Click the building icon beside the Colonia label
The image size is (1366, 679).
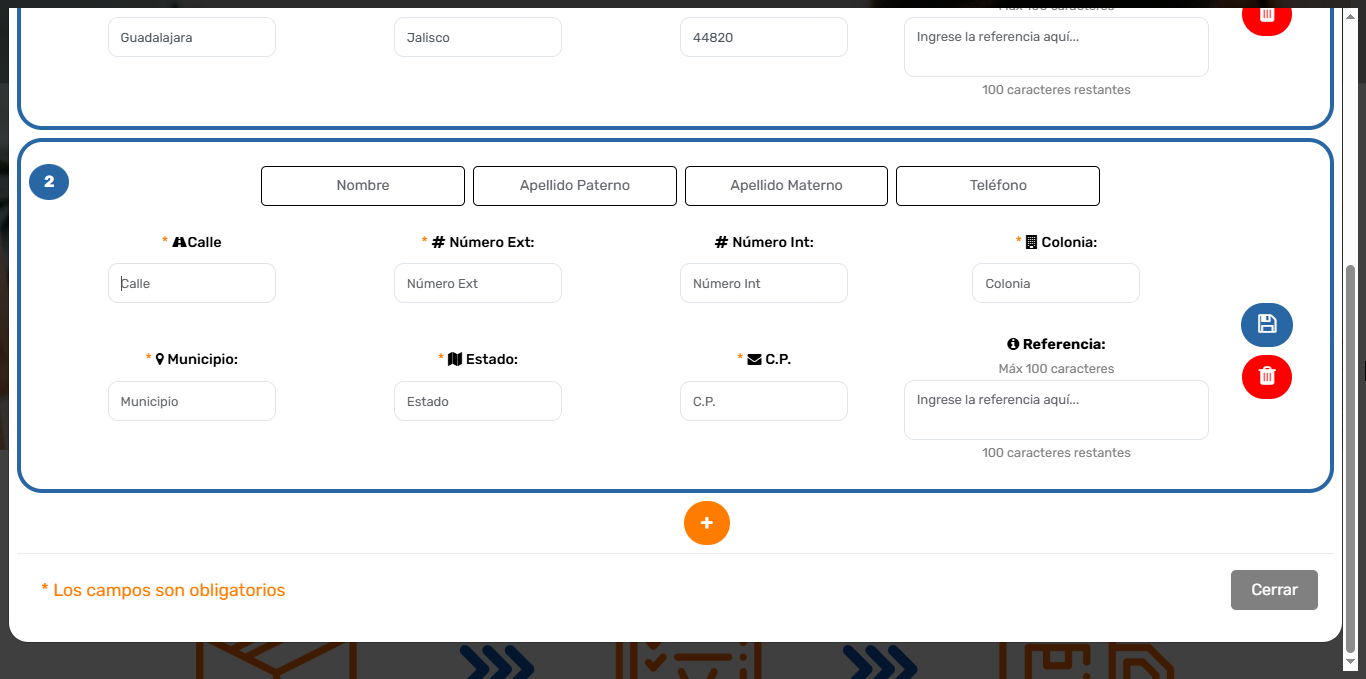coord(1031,242)
